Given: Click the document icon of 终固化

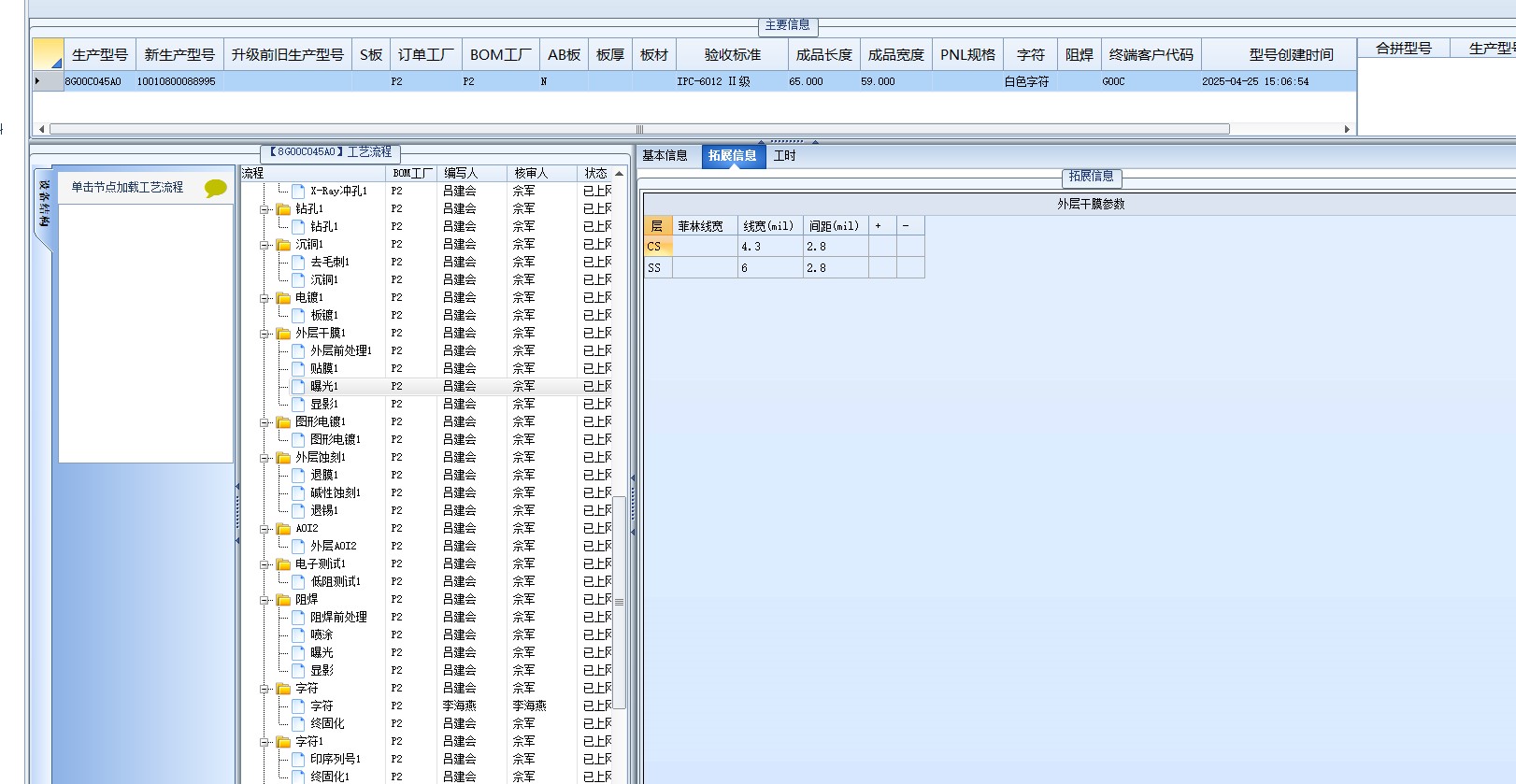Looking at the screenshot, I should click(x=298, y=724).
